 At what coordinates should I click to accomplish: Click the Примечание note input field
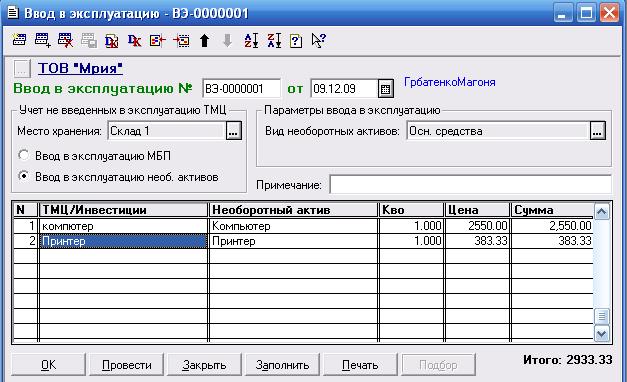click(471, 184)
